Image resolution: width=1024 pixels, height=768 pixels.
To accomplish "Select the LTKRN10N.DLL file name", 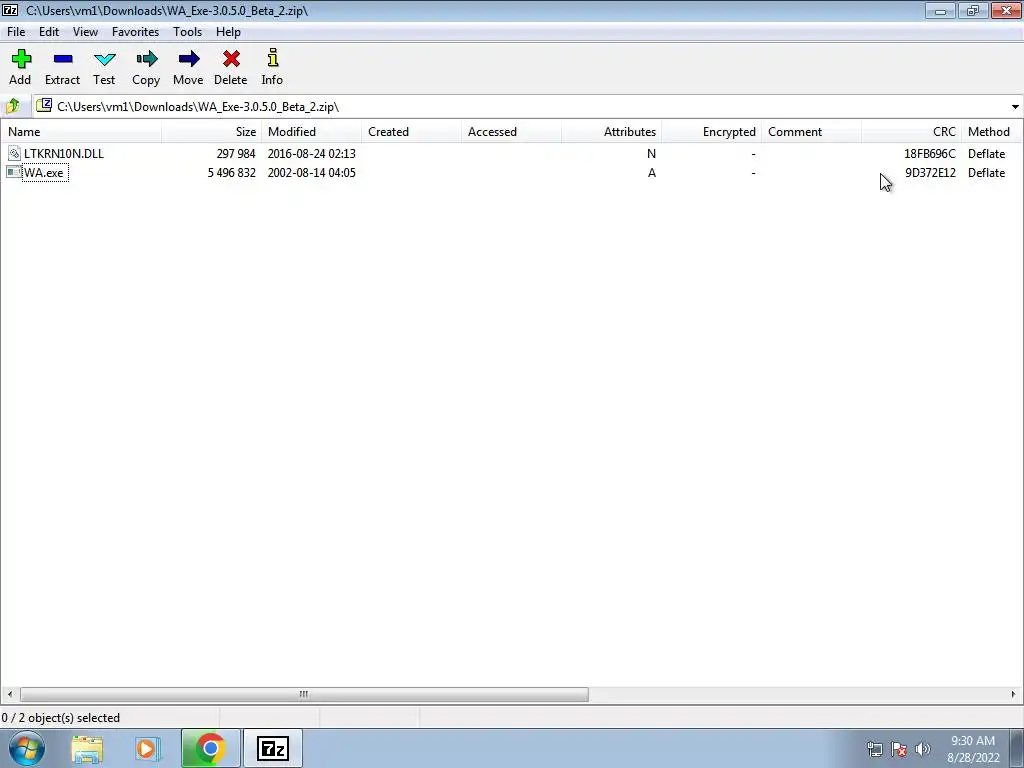I will coord(64,153).
